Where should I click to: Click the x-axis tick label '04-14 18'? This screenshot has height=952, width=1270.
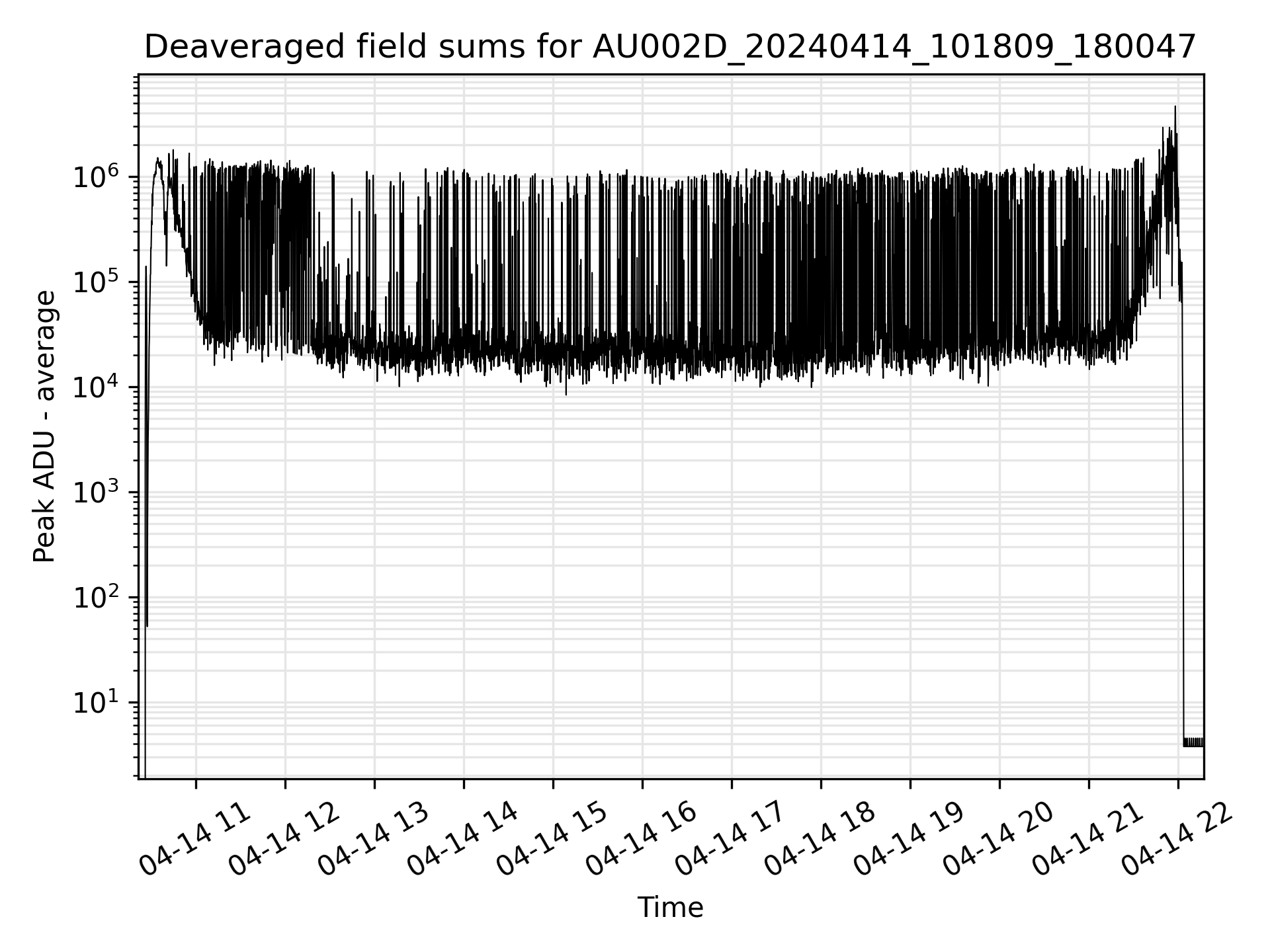pyautogui.click(x=820, y=839)
